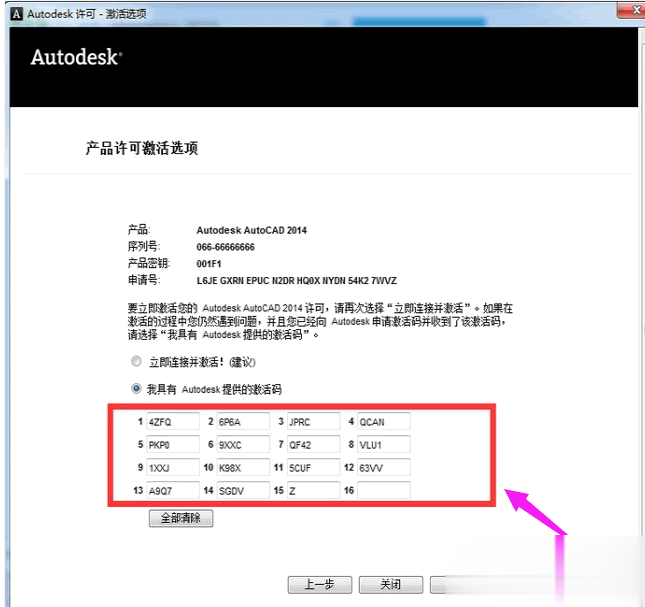Click activation code field 5 containing PKP0
This screenshot has width=645, height=607.
pyautogui.click(x=173, y=445)
